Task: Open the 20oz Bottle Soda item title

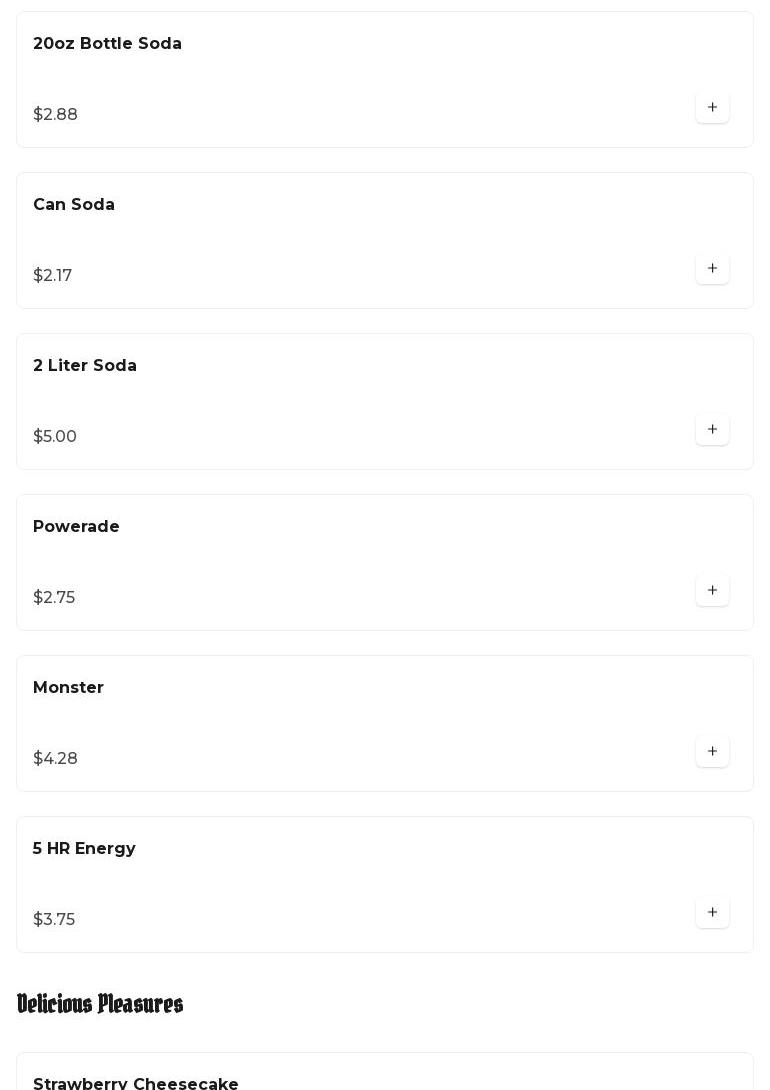Action: point(107,44)
